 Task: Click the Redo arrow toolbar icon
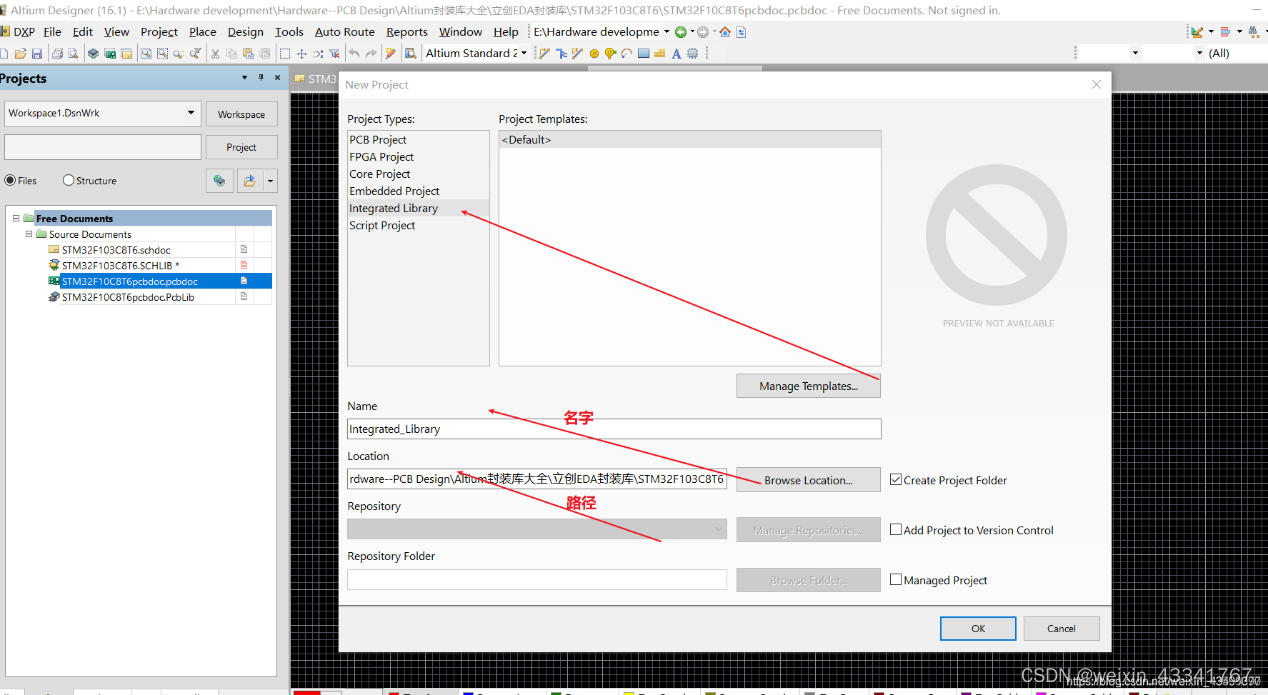click(x=371, y=53)
